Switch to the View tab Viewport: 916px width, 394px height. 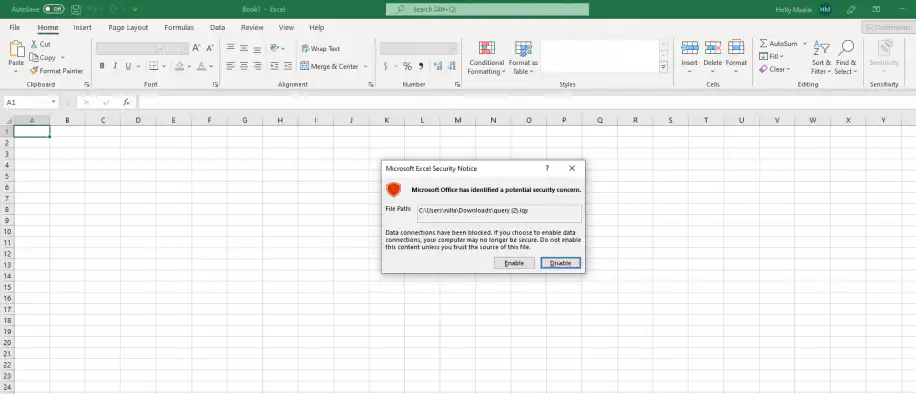click(x=286, y=27)
